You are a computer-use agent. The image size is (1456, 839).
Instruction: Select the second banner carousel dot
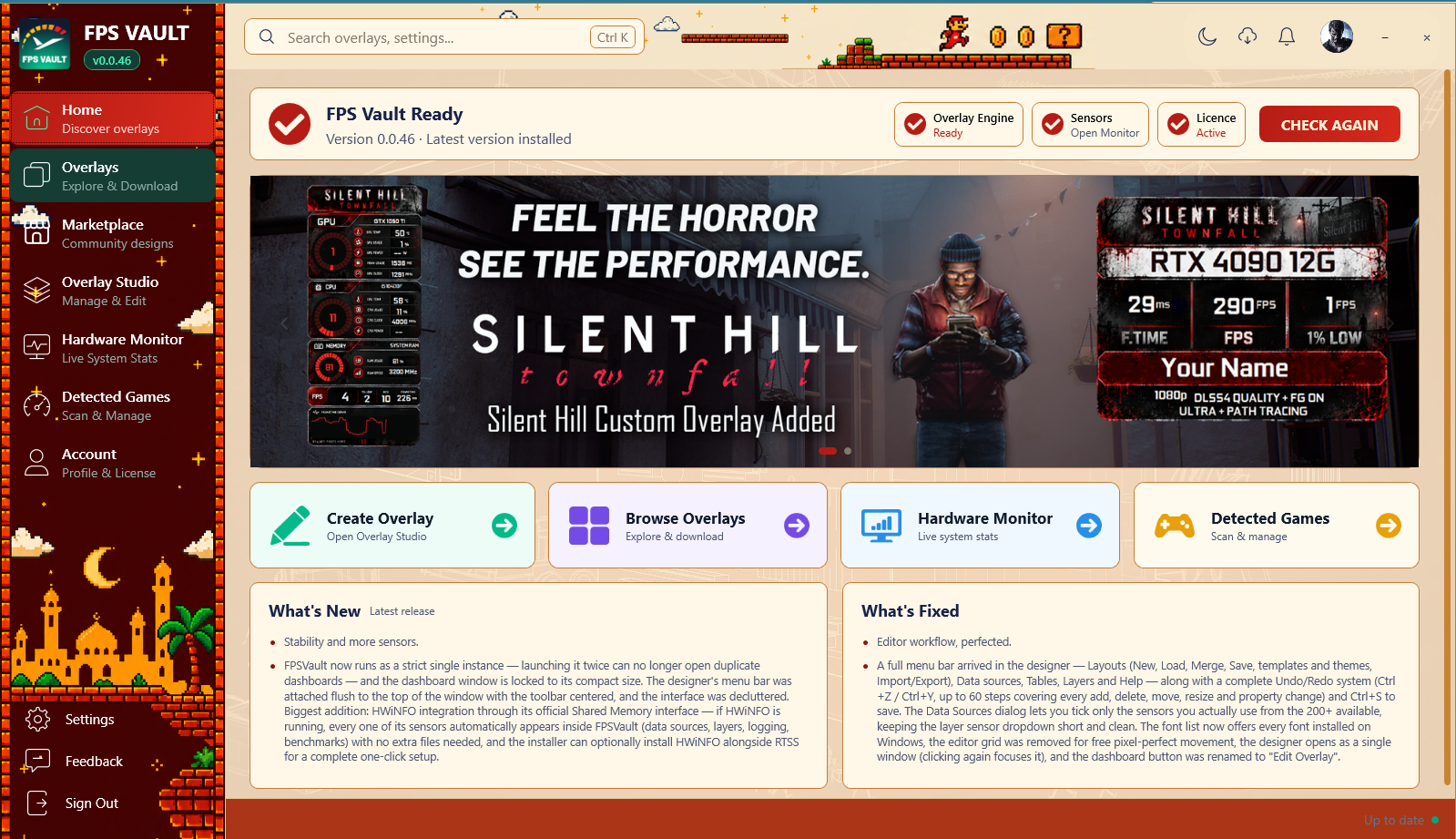click(848, 451)
